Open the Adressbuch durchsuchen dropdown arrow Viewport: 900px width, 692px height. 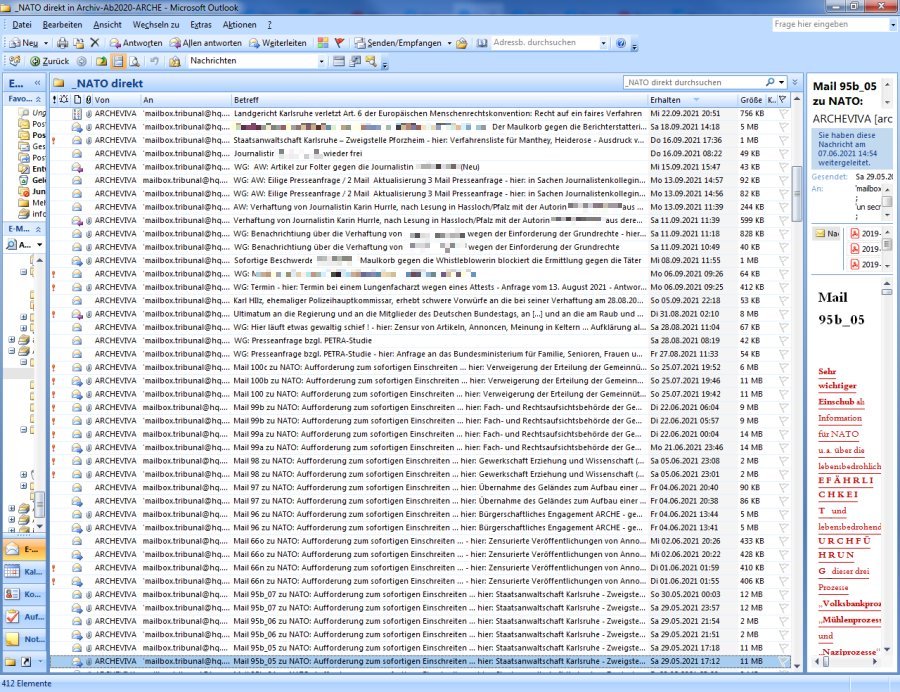click(603, 43)
